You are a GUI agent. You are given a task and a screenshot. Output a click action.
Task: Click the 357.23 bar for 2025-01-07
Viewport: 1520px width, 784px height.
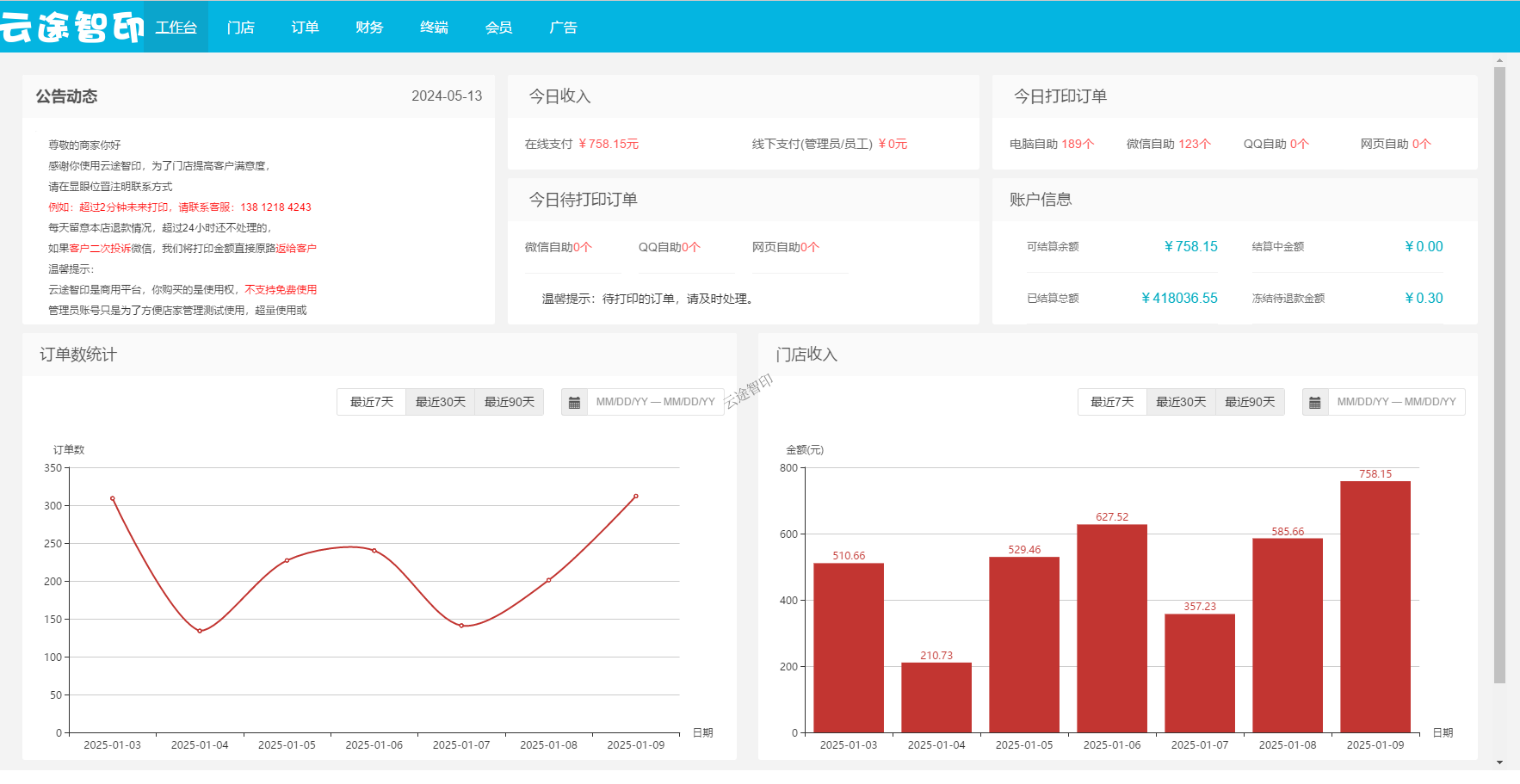click(x=1200, y=673)
